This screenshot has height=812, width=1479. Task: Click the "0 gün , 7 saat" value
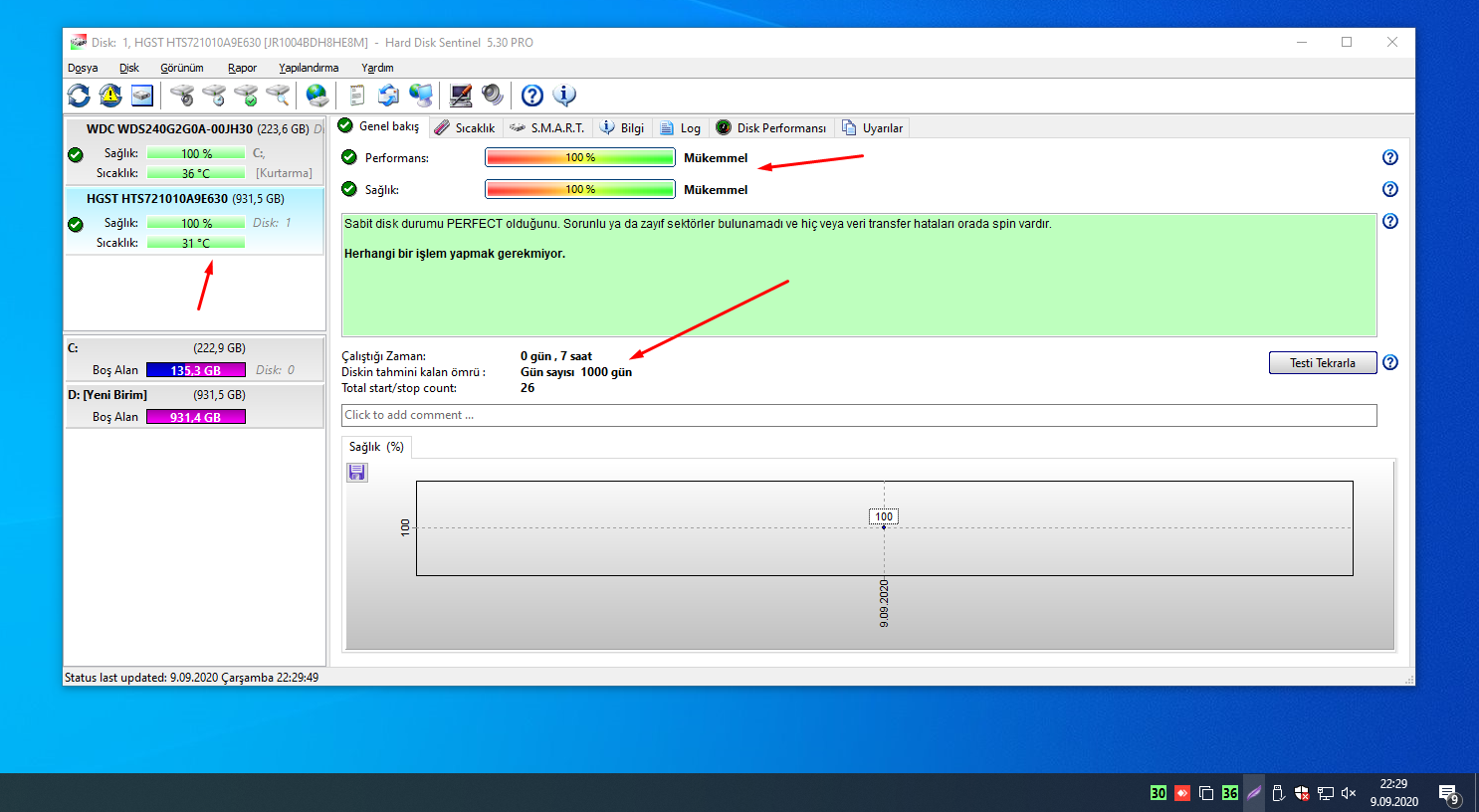point(556,356)
